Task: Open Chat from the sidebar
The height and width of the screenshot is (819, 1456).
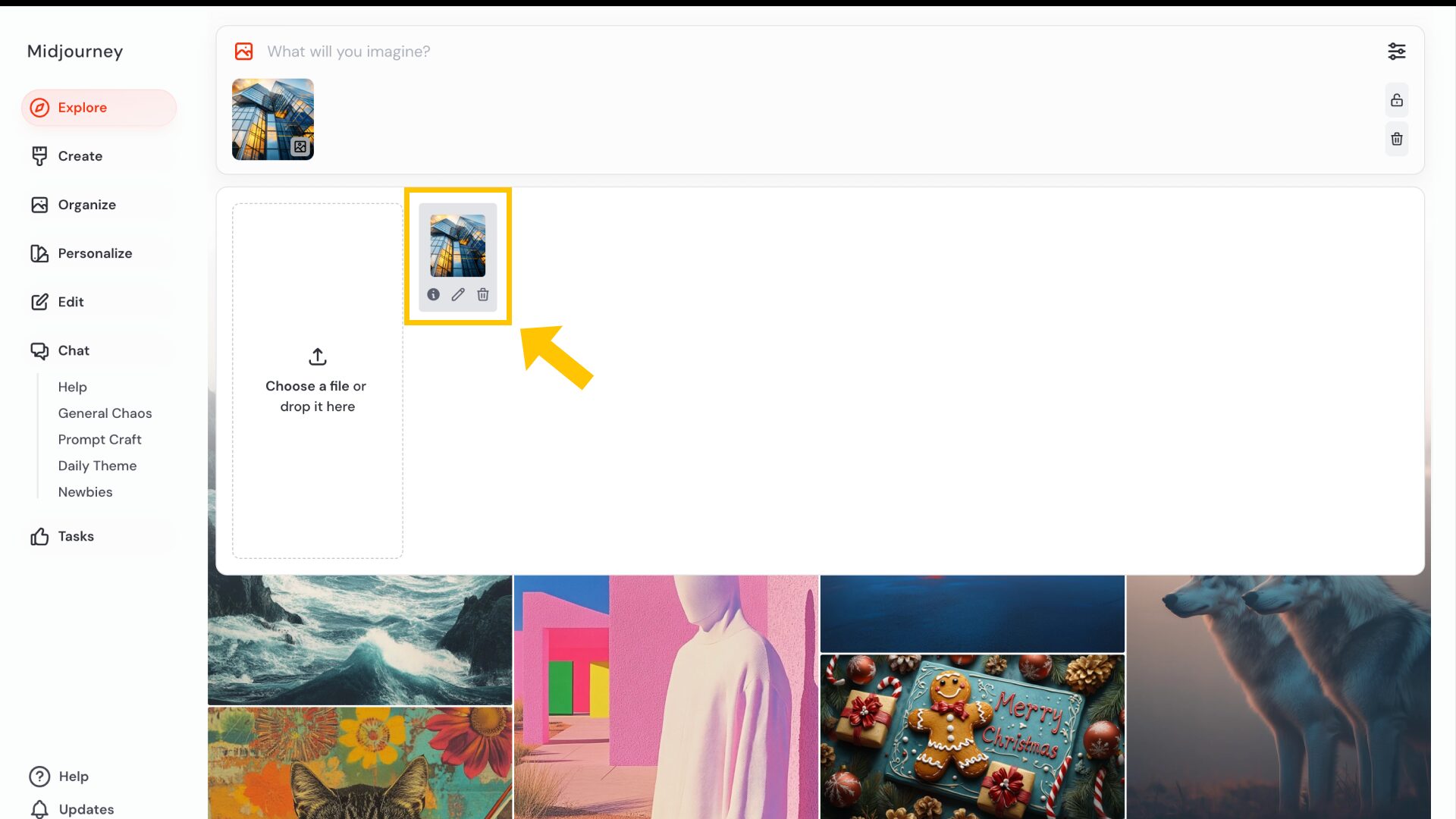Action: pyautogui.click(x=73, y=350)
